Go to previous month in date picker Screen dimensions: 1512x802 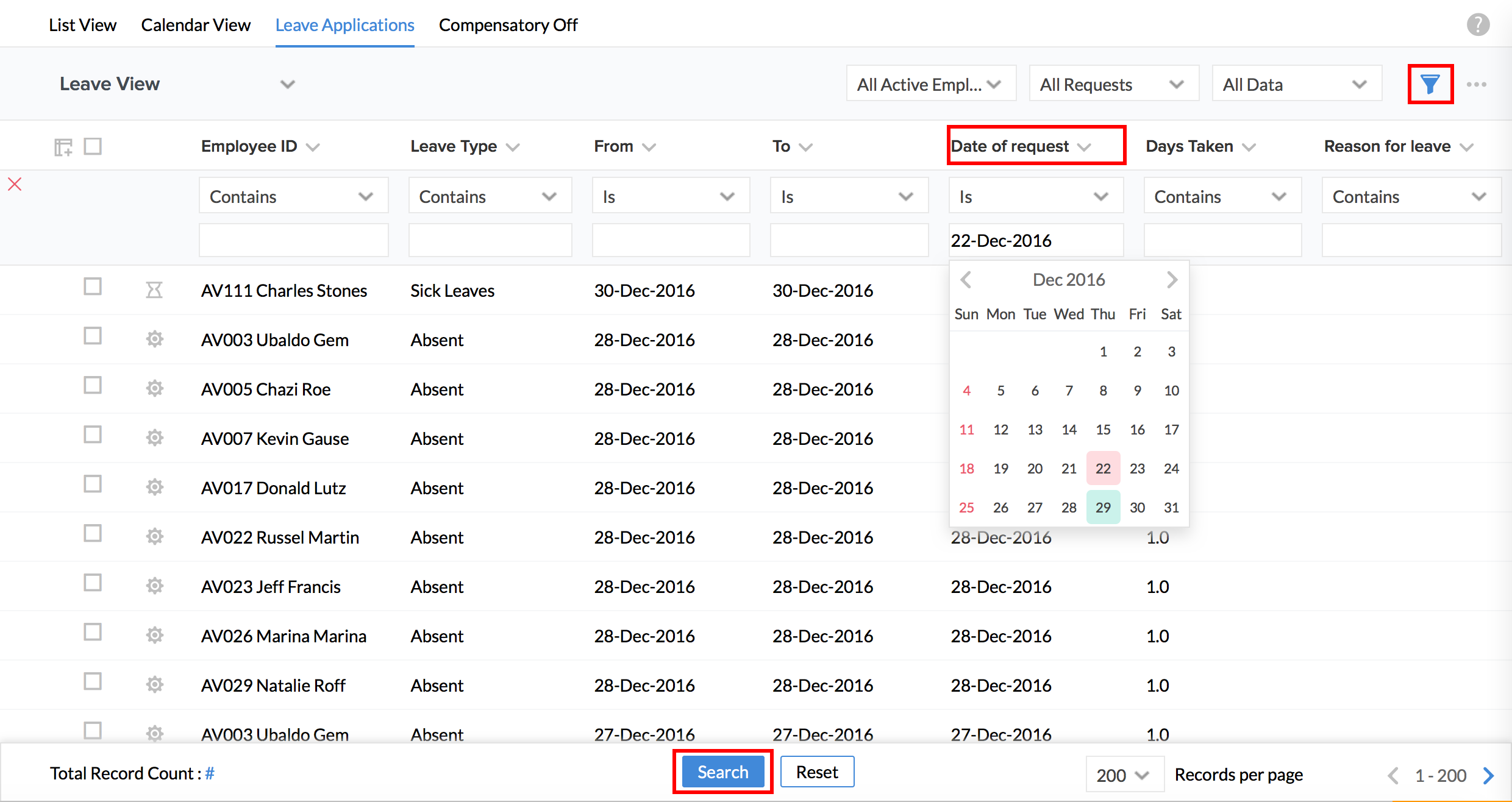(x=966, y=280)
